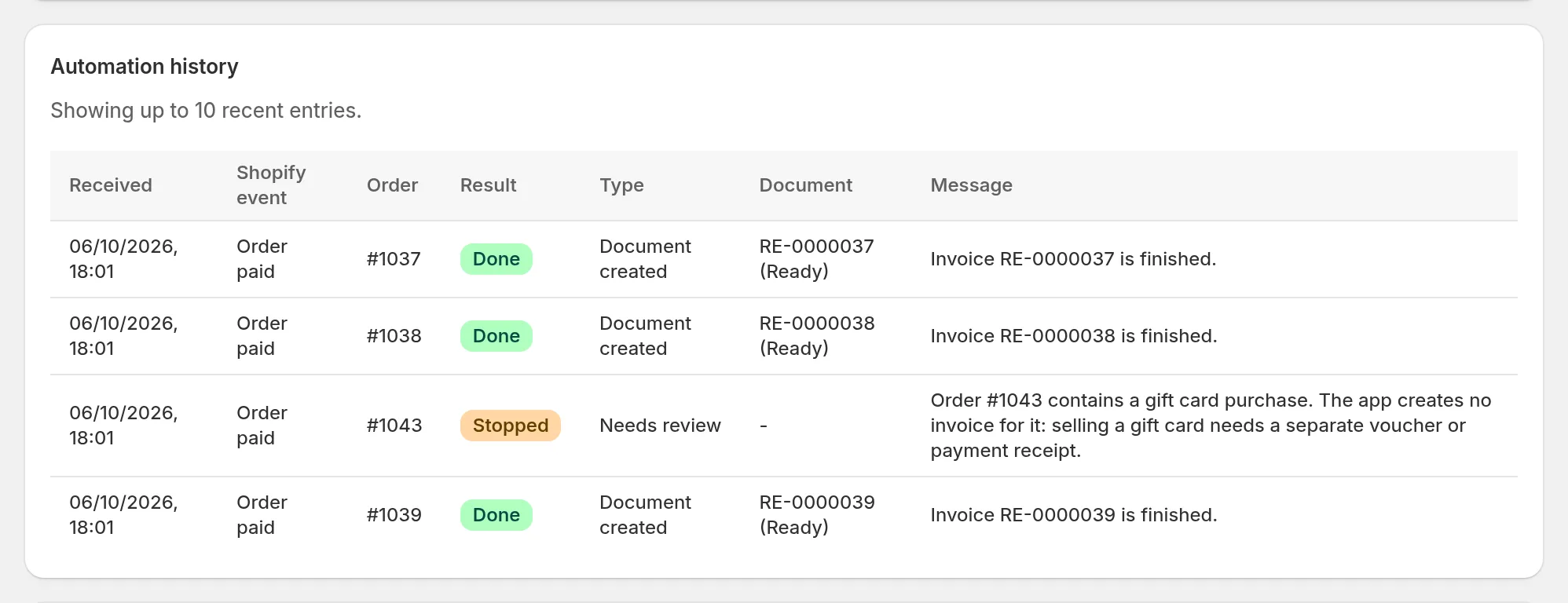The width and height of the screenshot is (1568, 603).
Task: Click message 'Invoice RE-0000038 is finished.'
Action: pyautogui.click(x=1074, y=336)
